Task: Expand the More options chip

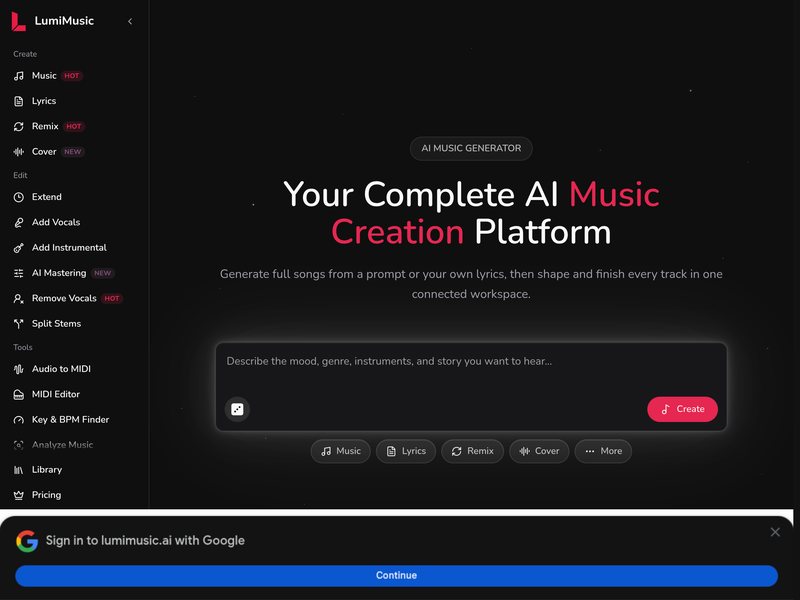Action: pos(603,451)
